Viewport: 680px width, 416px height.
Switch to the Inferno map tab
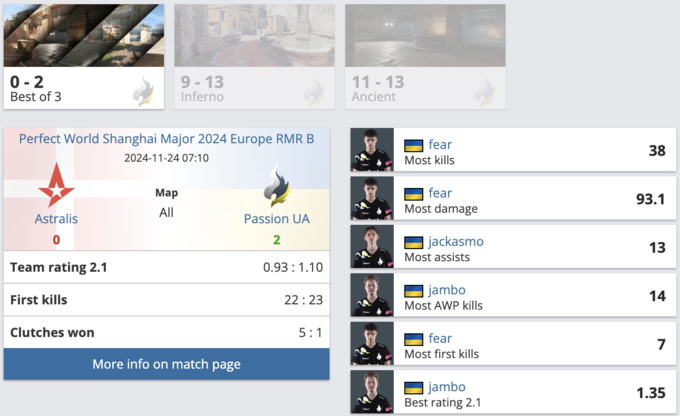(x=254, y=57)
